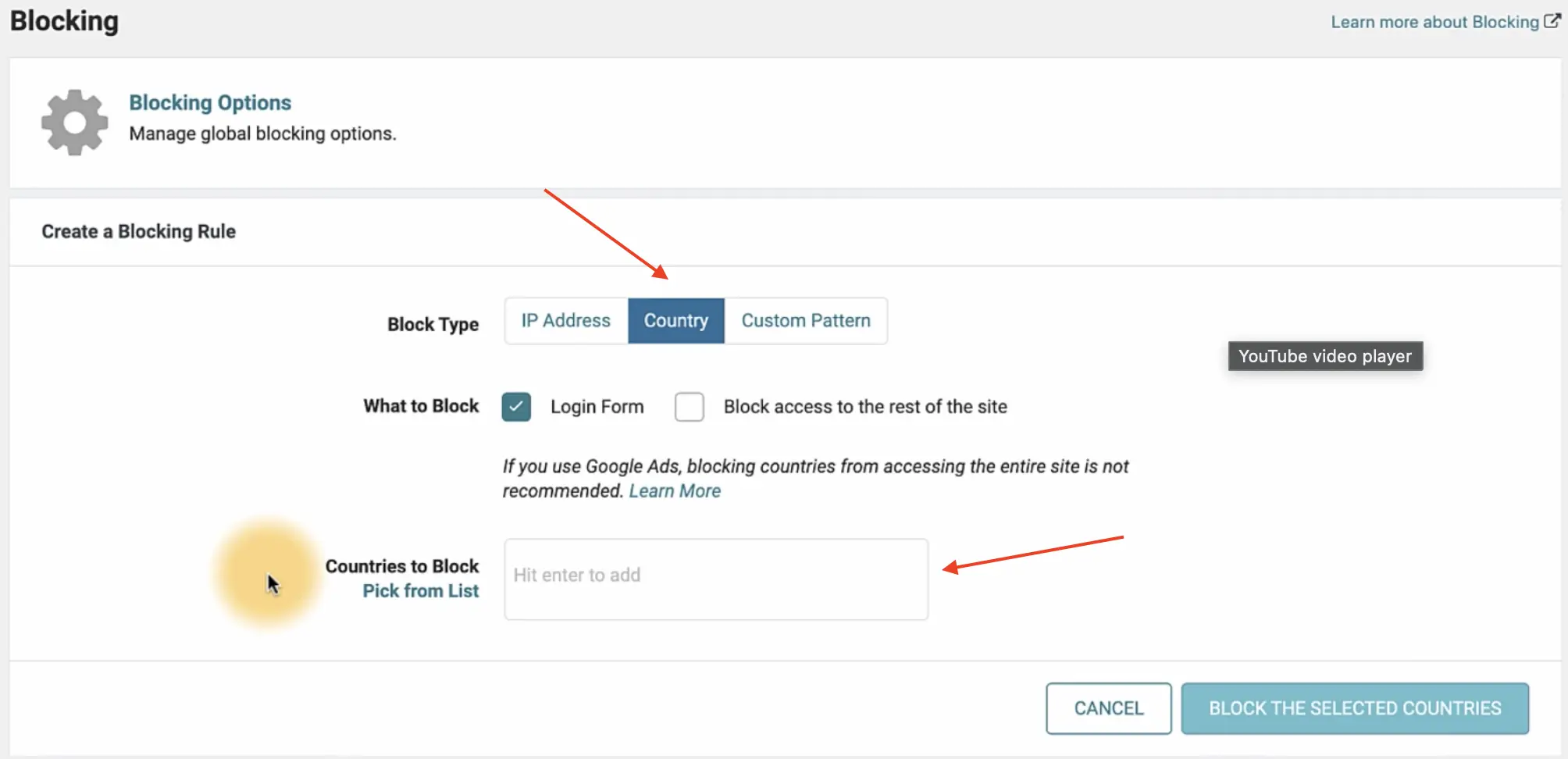
Task: Click the external link icon beside Learn more
Action: (x=1552, y=21)
